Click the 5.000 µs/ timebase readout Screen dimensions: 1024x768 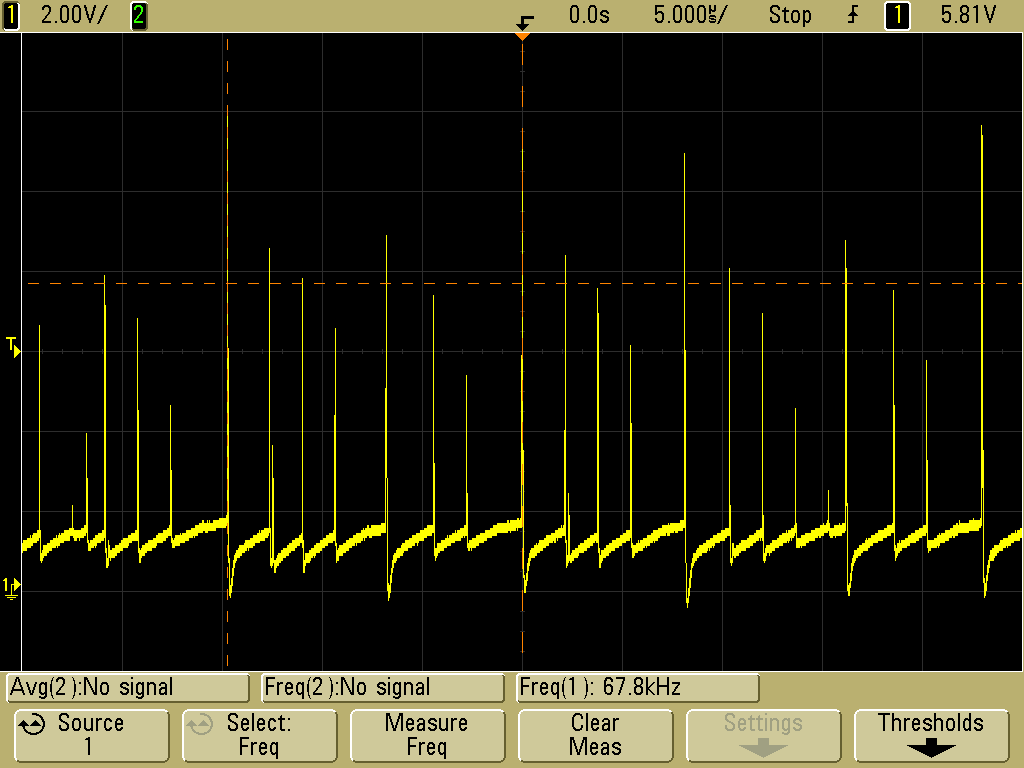pos(690,15)
